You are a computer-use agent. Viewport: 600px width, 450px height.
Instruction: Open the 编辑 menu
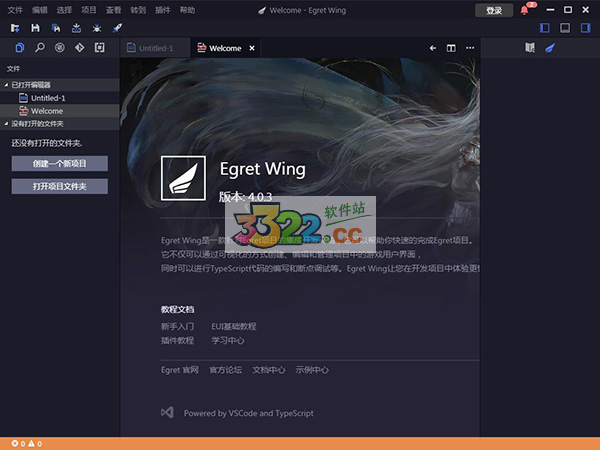point(40,10)
